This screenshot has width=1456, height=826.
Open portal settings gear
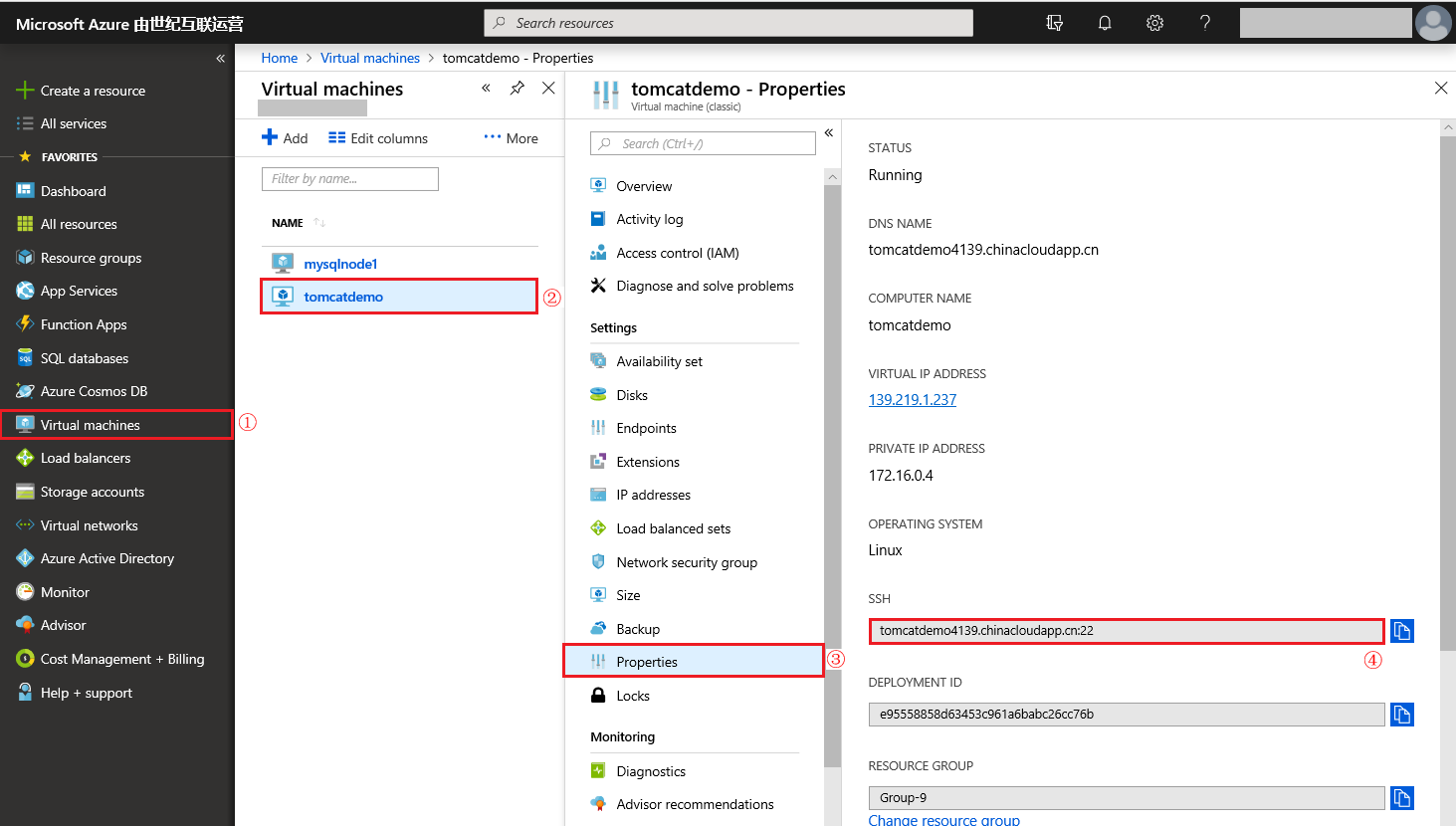[1154, 23]
